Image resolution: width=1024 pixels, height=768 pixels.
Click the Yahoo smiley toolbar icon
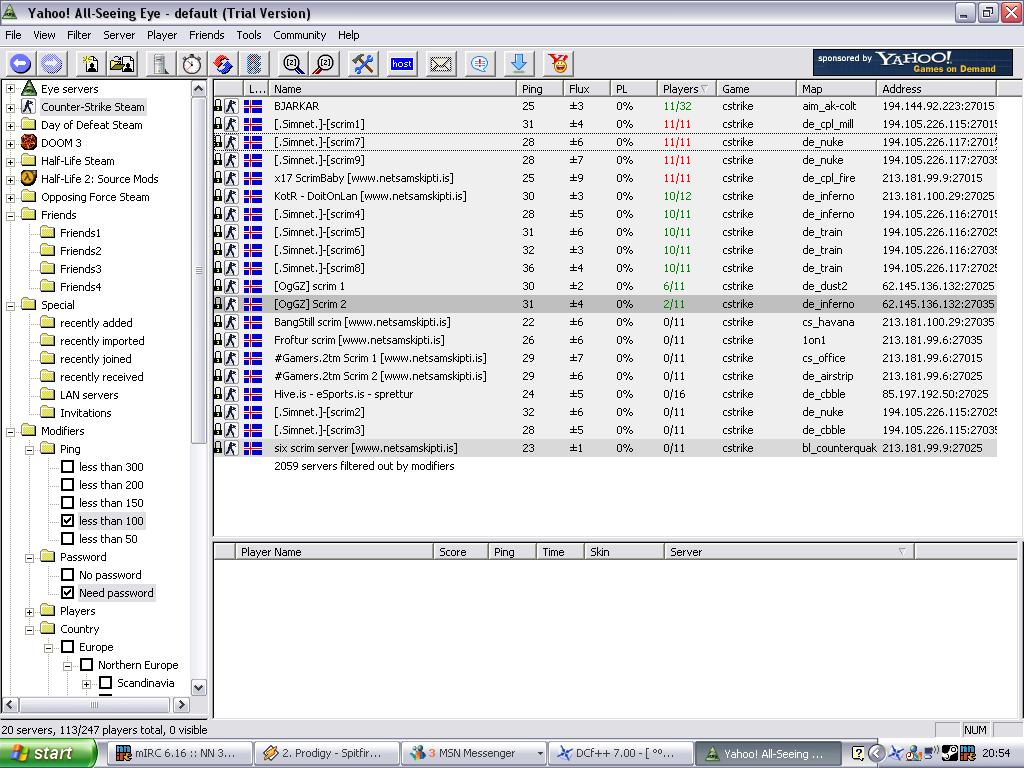click(558, 63)
